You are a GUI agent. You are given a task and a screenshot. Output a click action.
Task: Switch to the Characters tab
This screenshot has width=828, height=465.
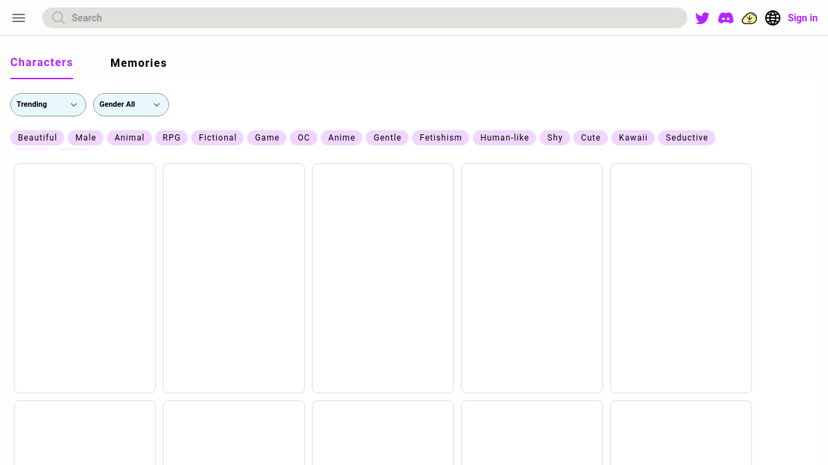(x=41, y=62)
